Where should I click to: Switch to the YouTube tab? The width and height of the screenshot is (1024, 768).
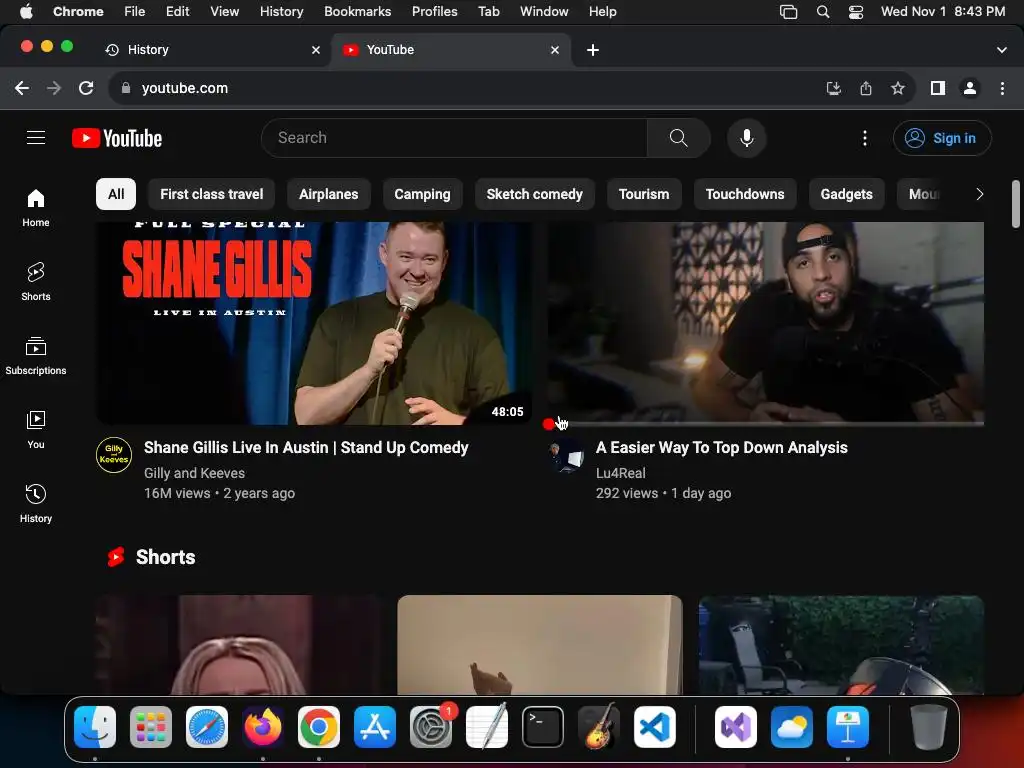[451, 50]
